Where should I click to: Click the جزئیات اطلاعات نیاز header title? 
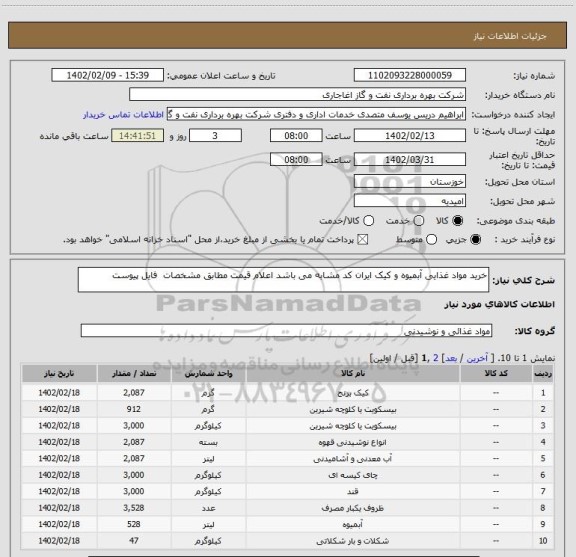tap(510, 36)
